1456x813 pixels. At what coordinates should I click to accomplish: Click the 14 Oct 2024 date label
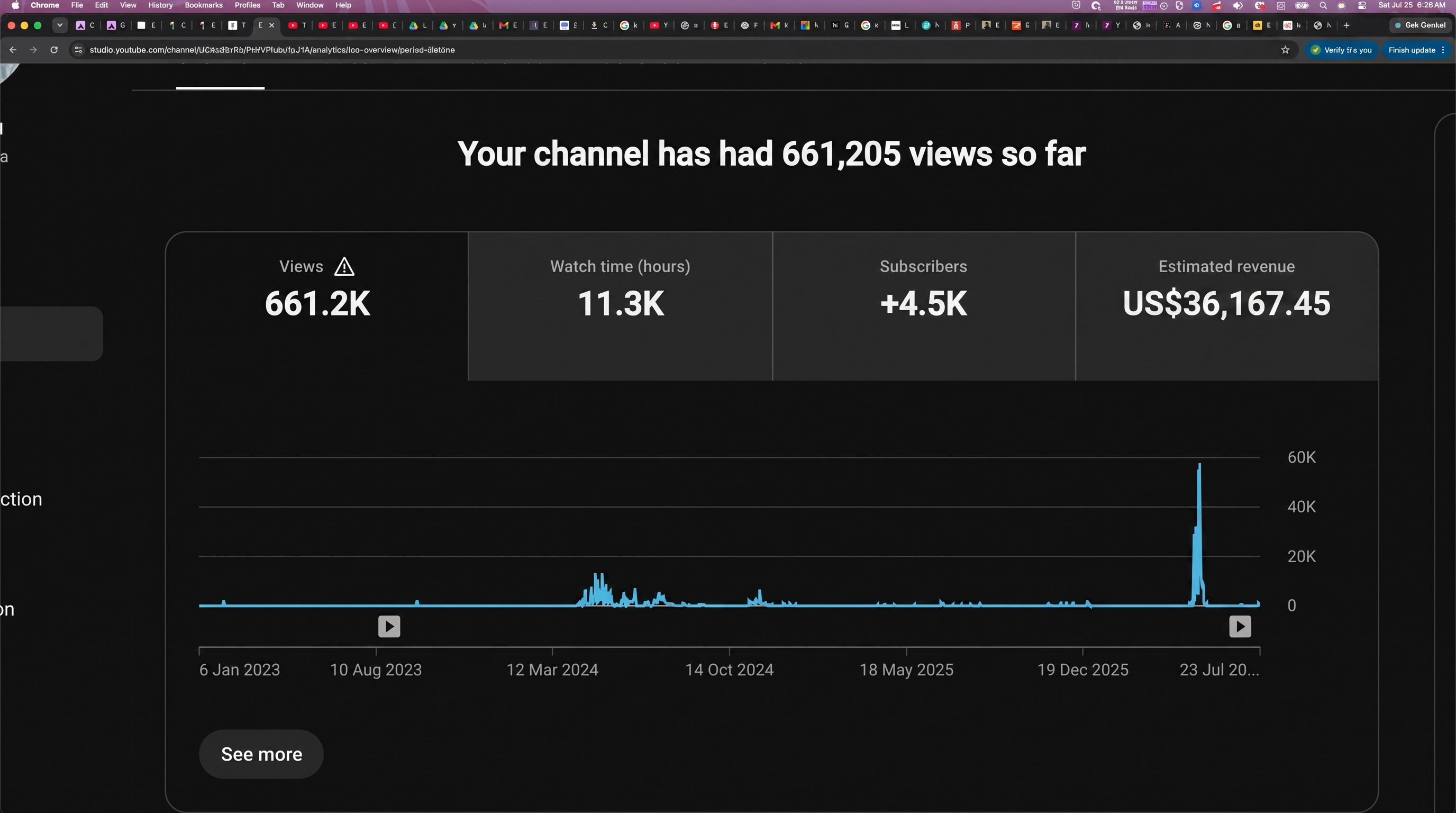coord(729,670)
